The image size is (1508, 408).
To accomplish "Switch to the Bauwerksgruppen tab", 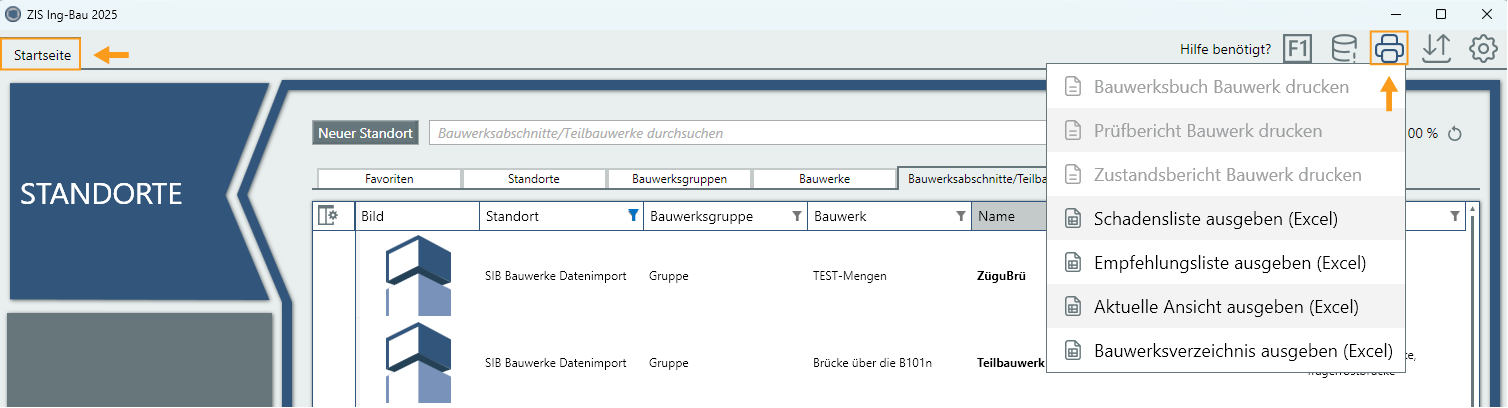I will point(679,179).
